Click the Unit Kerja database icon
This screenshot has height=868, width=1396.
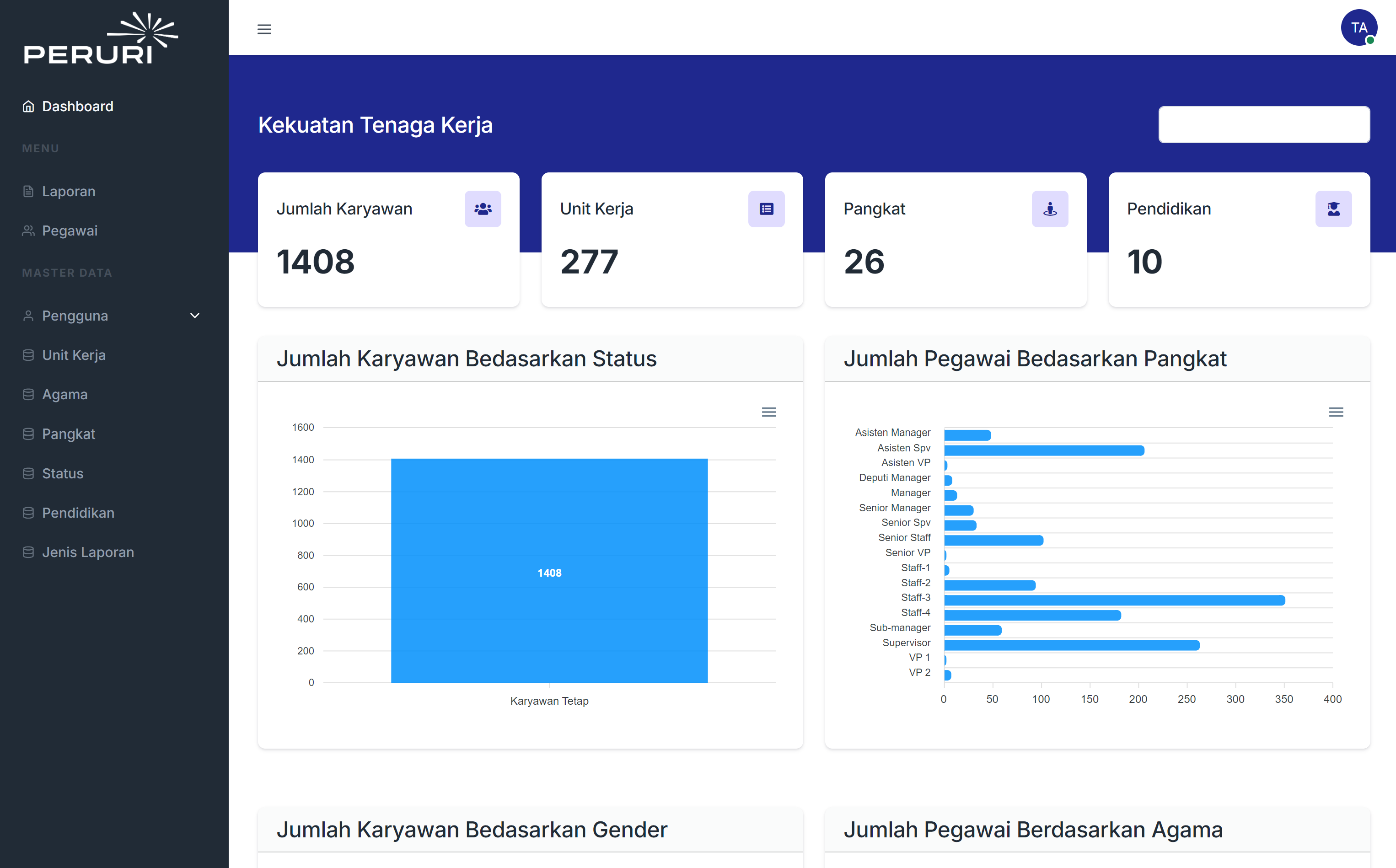(28, 355)
